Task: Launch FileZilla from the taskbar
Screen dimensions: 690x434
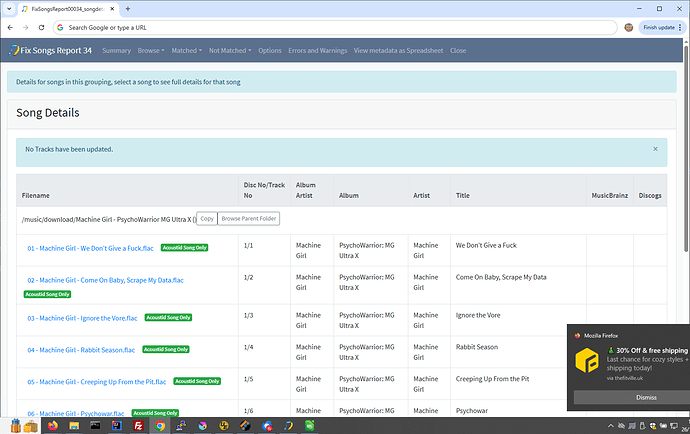Action: click(138, 425)
